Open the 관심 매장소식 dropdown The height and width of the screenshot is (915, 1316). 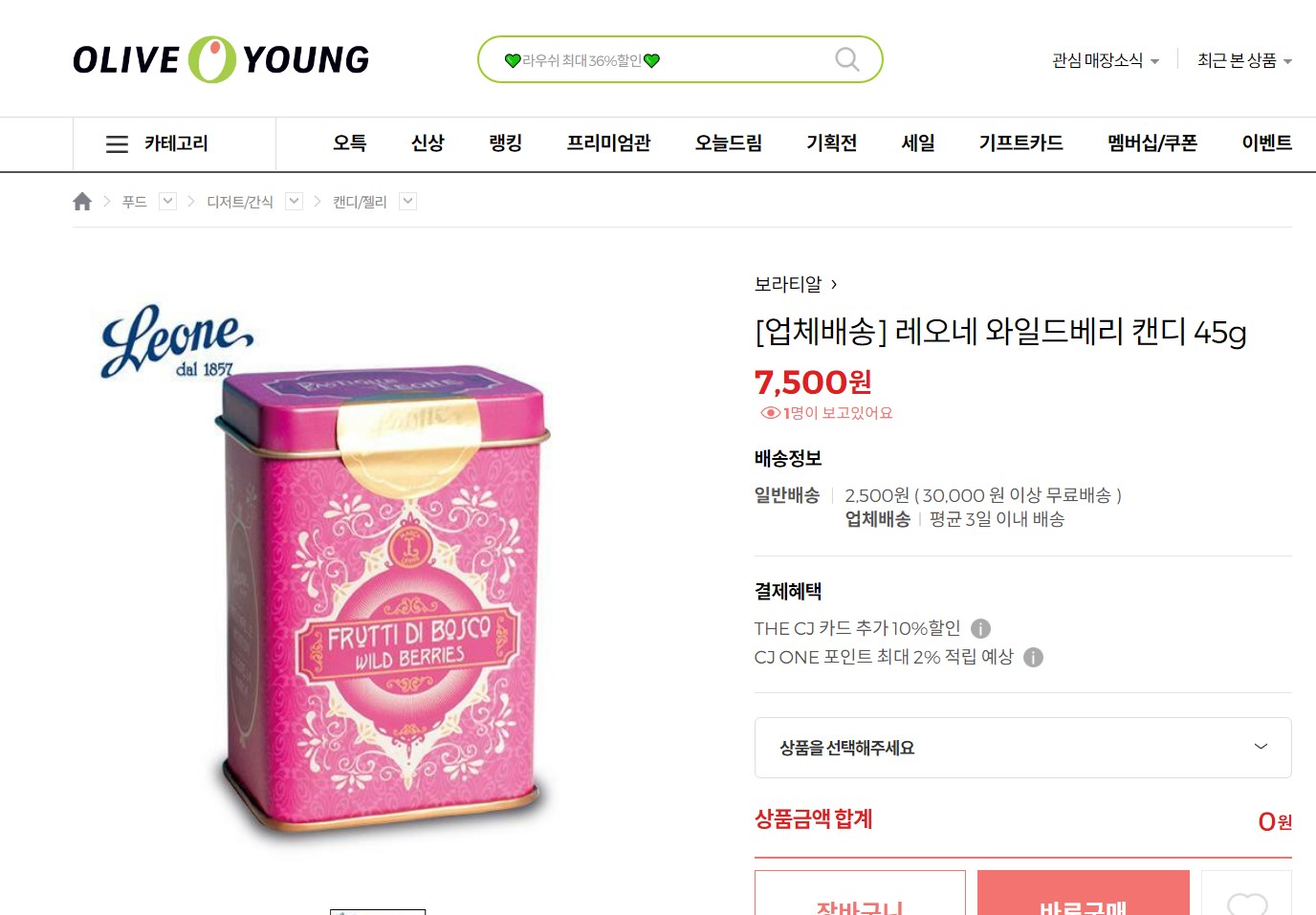(x=1105, y=60)
